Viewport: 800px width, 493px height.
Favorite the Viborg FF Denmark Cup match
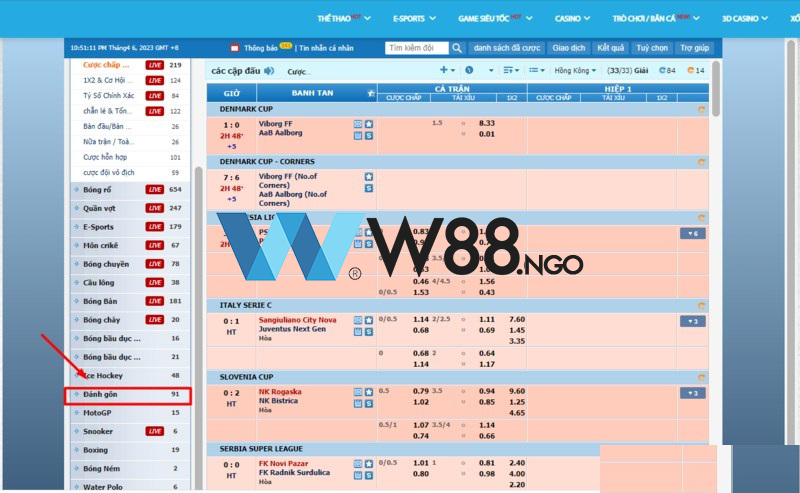click(369, 124)
